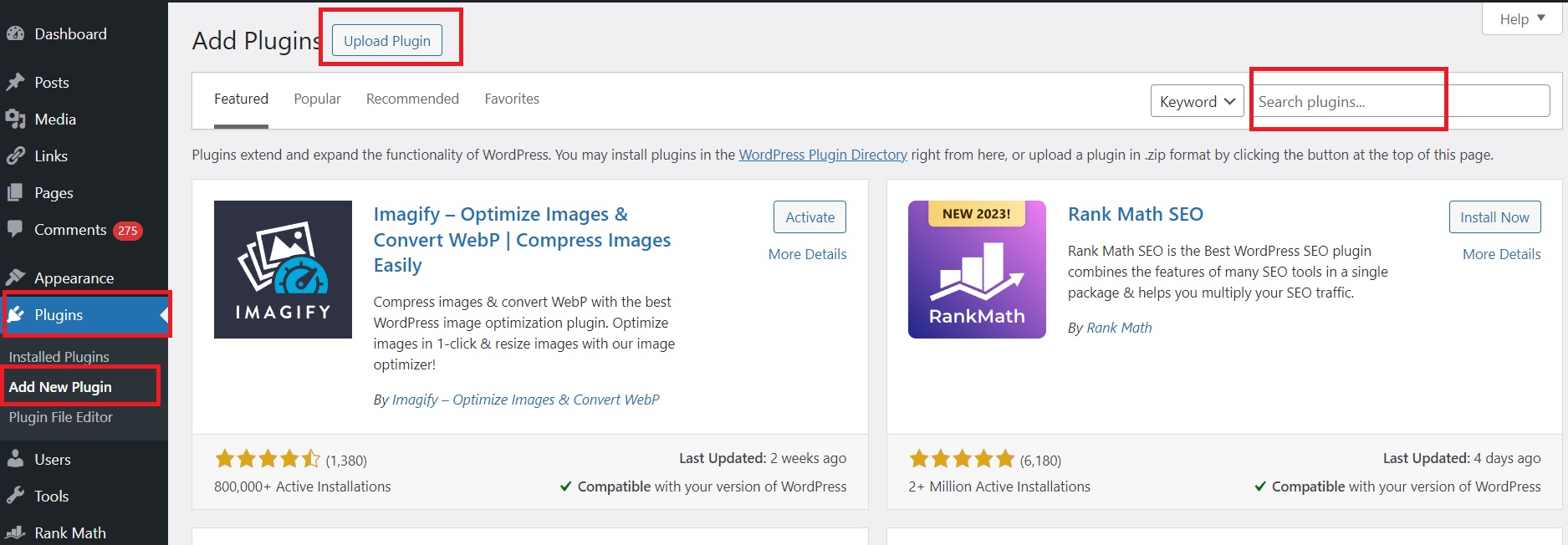1568x545 pixels.
Task: Switch to the Recommended tab
Action: click(x=412, y=99)
